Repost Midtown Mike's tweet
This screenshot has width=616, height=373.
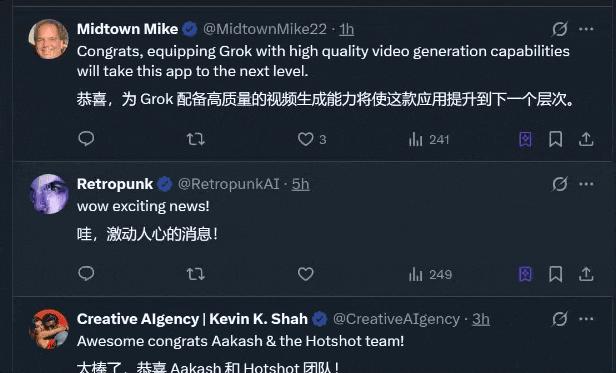click(x=196, y=139)
